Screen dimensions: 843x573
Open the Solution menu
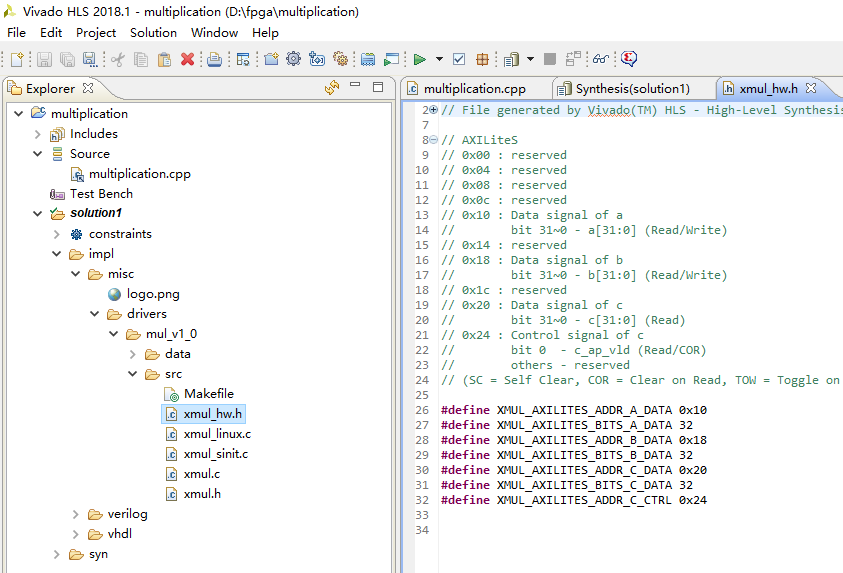pos(153,33)
